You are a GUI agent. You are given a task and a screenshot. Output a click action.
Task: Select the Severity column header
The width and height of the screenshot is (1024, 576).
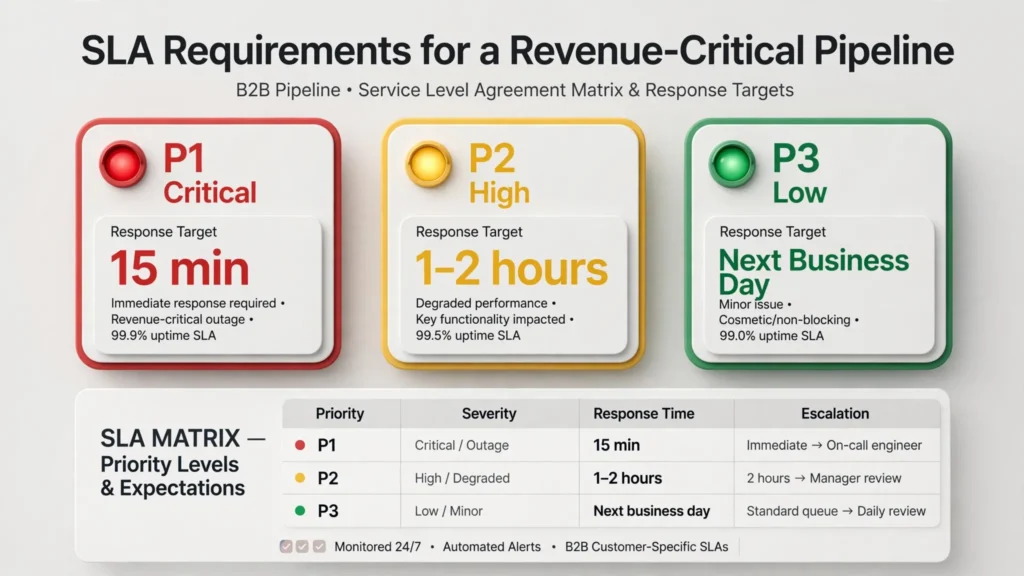click(489, 413)
